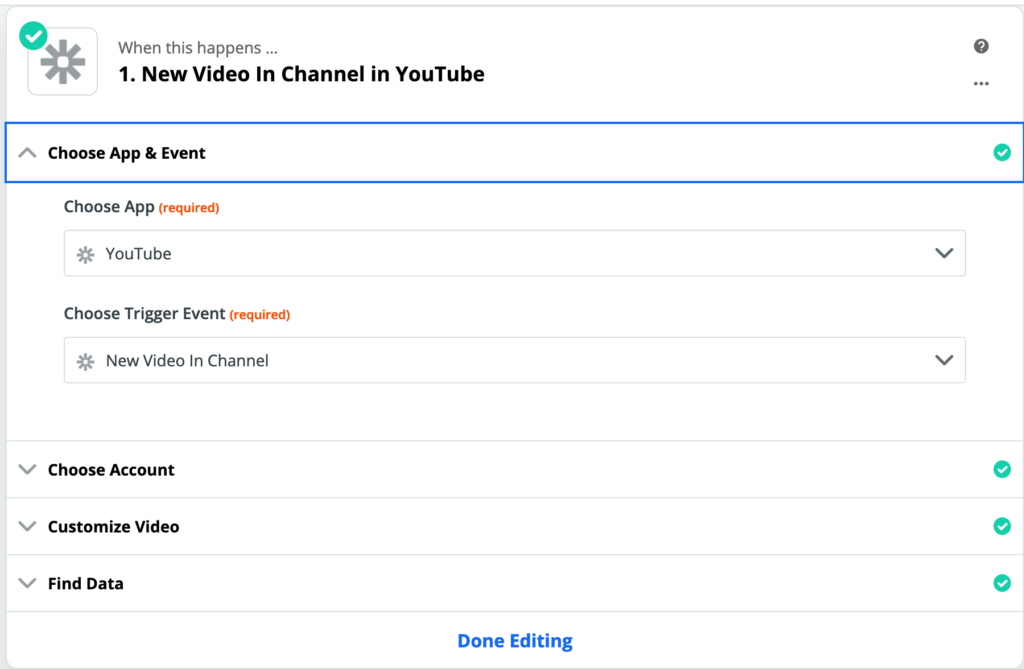Image resolution: width=1024 pixels, height=669 pixels.
Task: Click the YouTube app icon in the step header
Action: pyautogui.click(x=61, y=61)
